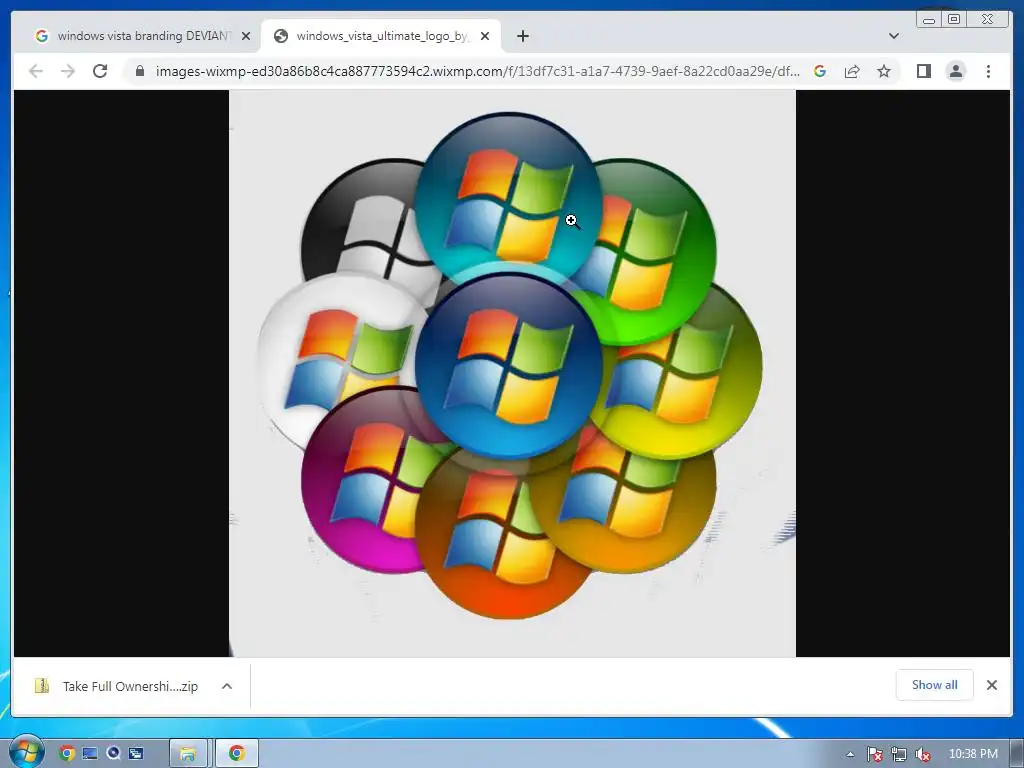Image resolution: width=1024 pixels, height=768 pixels.
Task: Click the 10:38 PM clock
Action: point(973,754)
